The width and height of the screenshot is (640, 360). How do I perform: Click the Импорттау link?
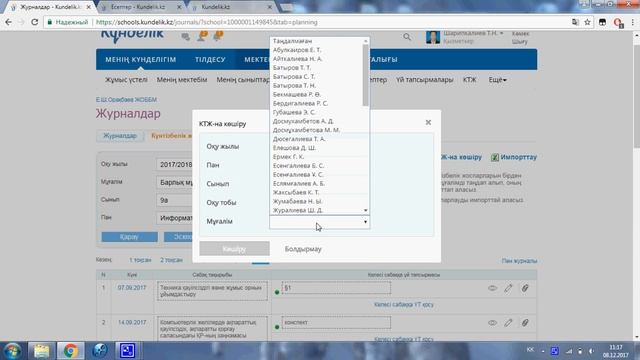tap(518, 157)
